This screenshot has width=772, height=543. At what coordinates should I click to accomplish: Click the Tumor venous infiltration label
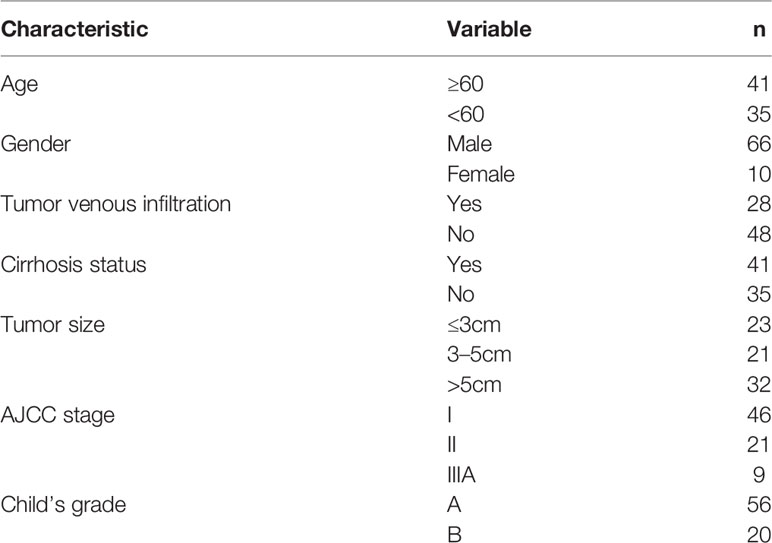pos(116,204)
